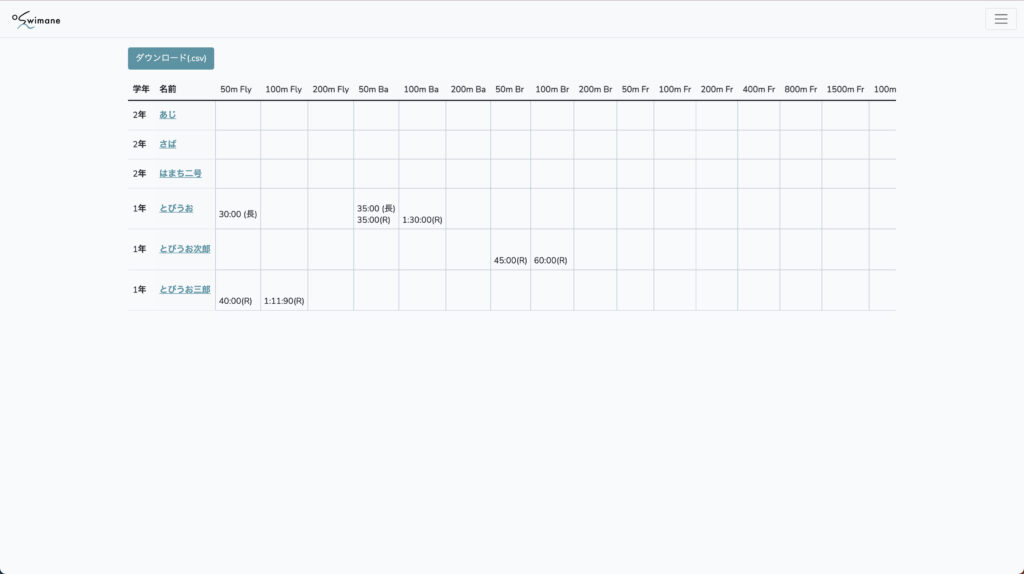Viewport: 1024px width, 574px height.
Task: Click the 200m Fly column header
Action: point(330,89)
